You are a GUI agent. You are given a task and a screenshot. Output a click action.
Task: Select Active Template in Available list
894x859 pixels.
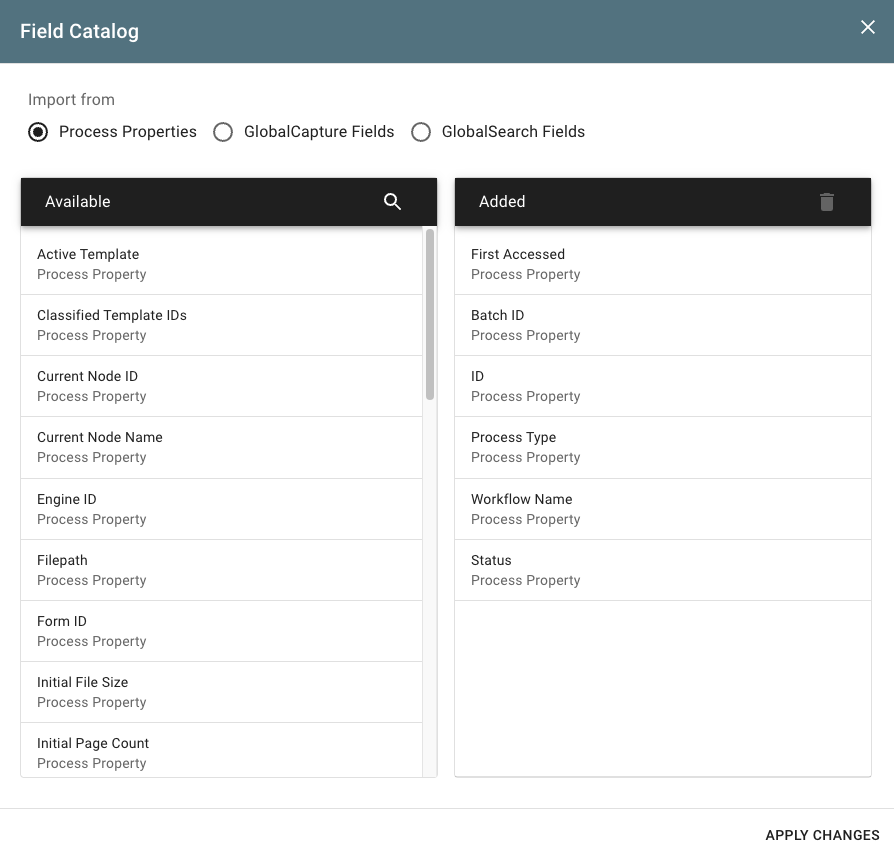[x=220, y=264]
